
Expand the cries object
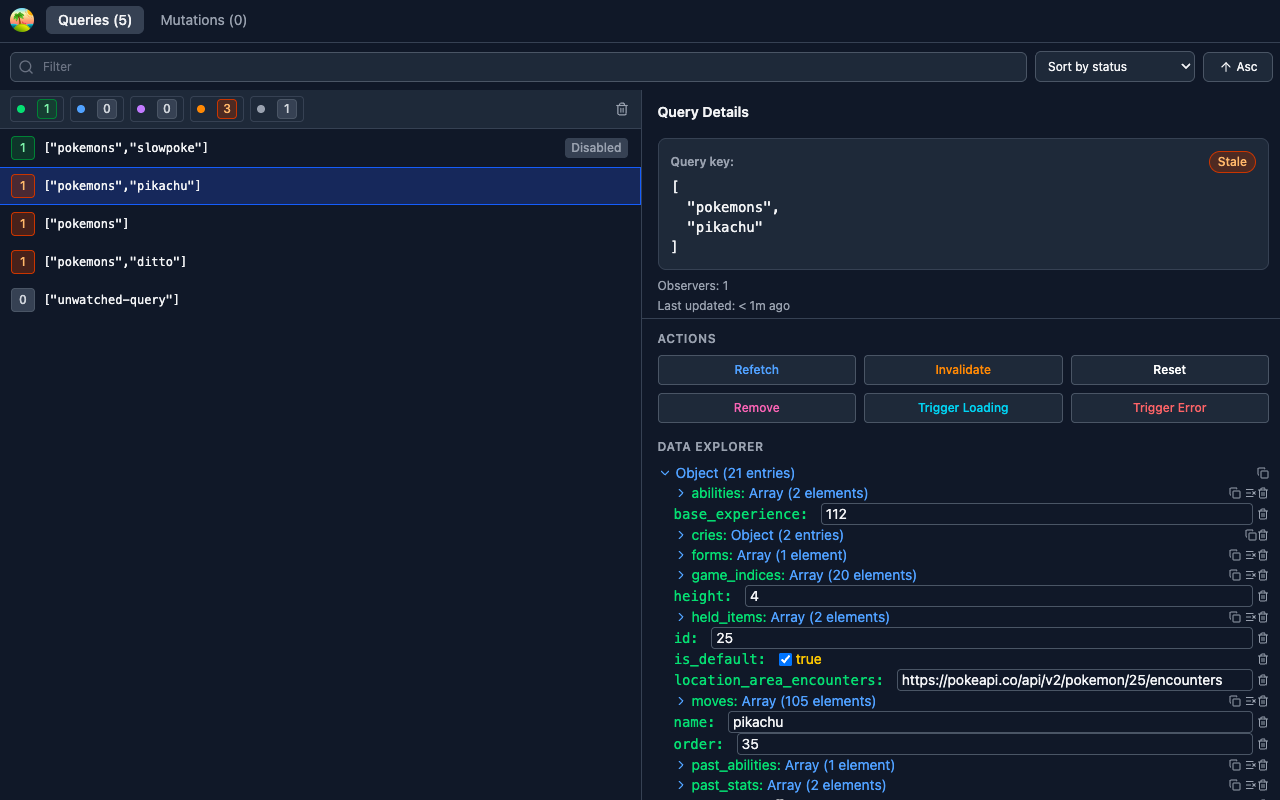[681, 535]
